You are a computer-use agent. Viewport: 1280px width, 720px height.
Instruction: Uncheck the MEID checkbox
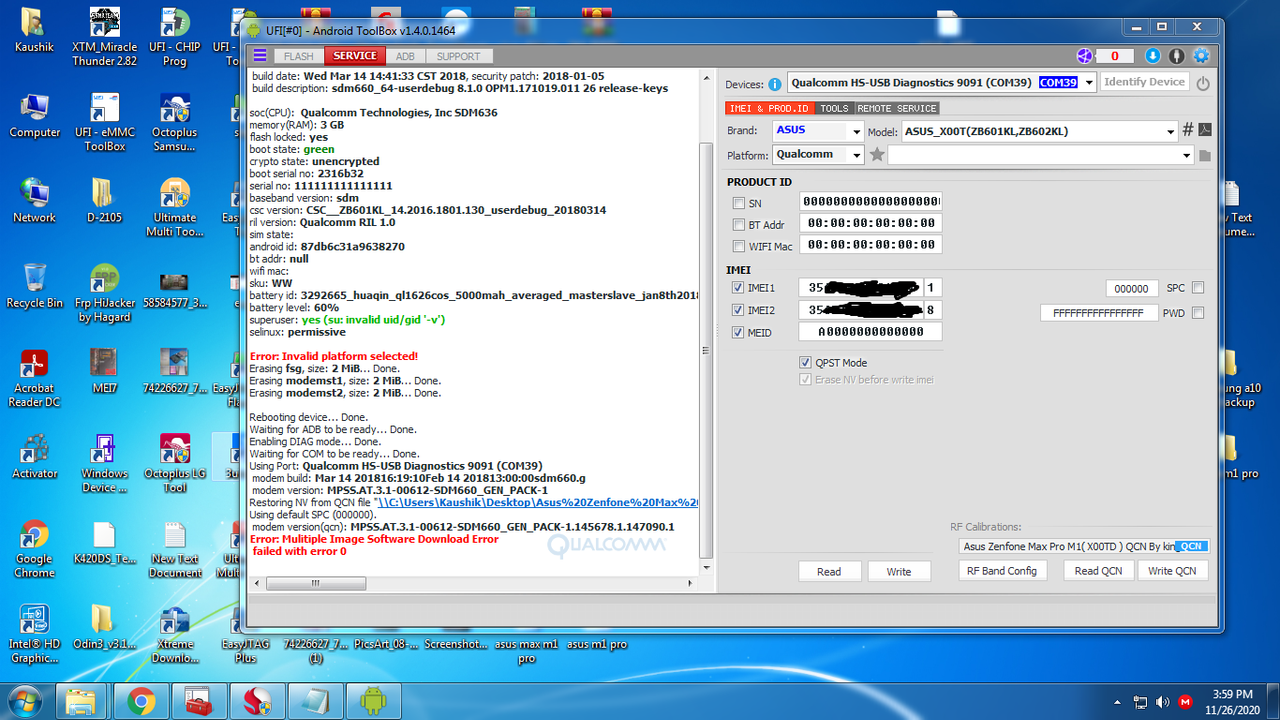[738, 333]
